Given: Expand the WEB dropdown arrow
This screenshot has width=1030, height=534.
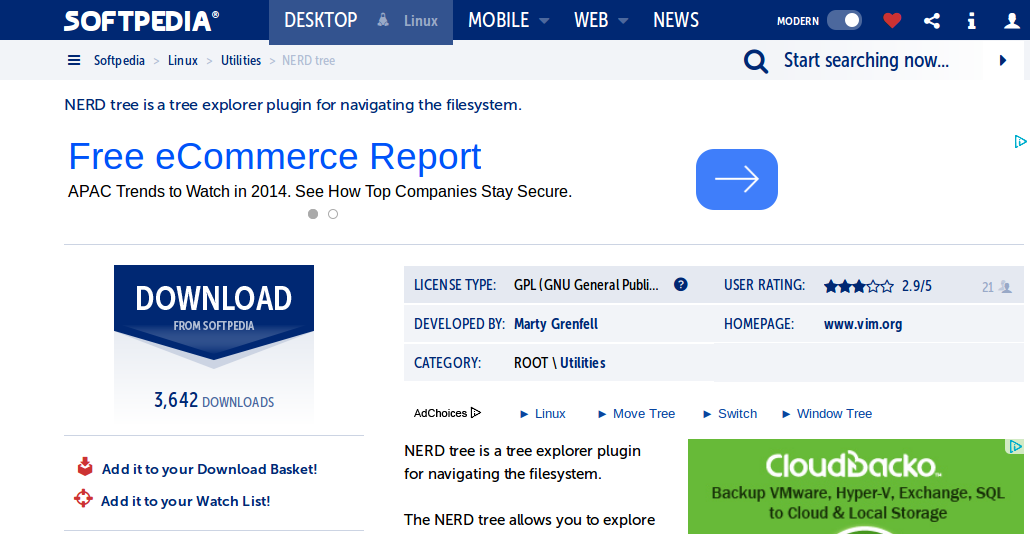Looking at the screenshot, I should [623, 21].
